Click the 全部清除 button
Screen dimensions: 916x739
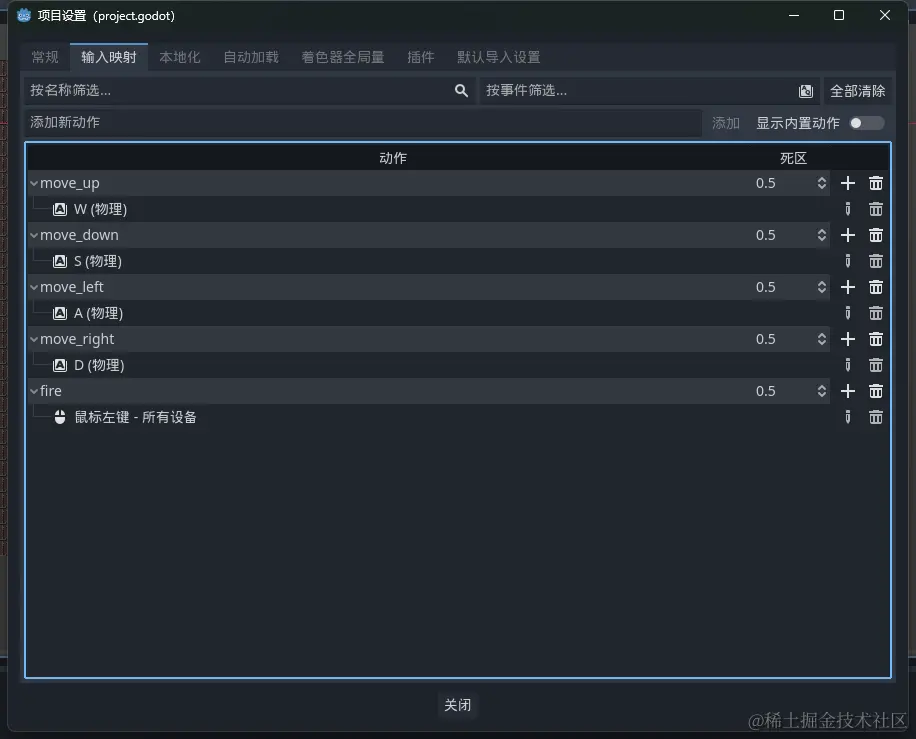[858, 91]
